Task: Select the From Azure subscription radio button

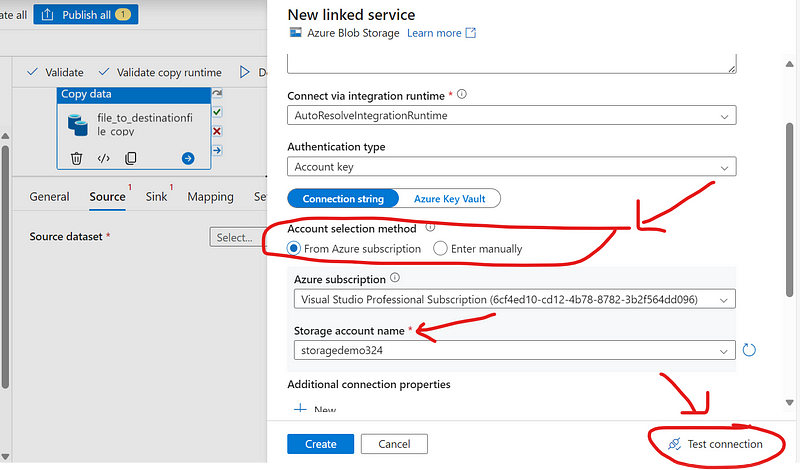Action: 293,249
